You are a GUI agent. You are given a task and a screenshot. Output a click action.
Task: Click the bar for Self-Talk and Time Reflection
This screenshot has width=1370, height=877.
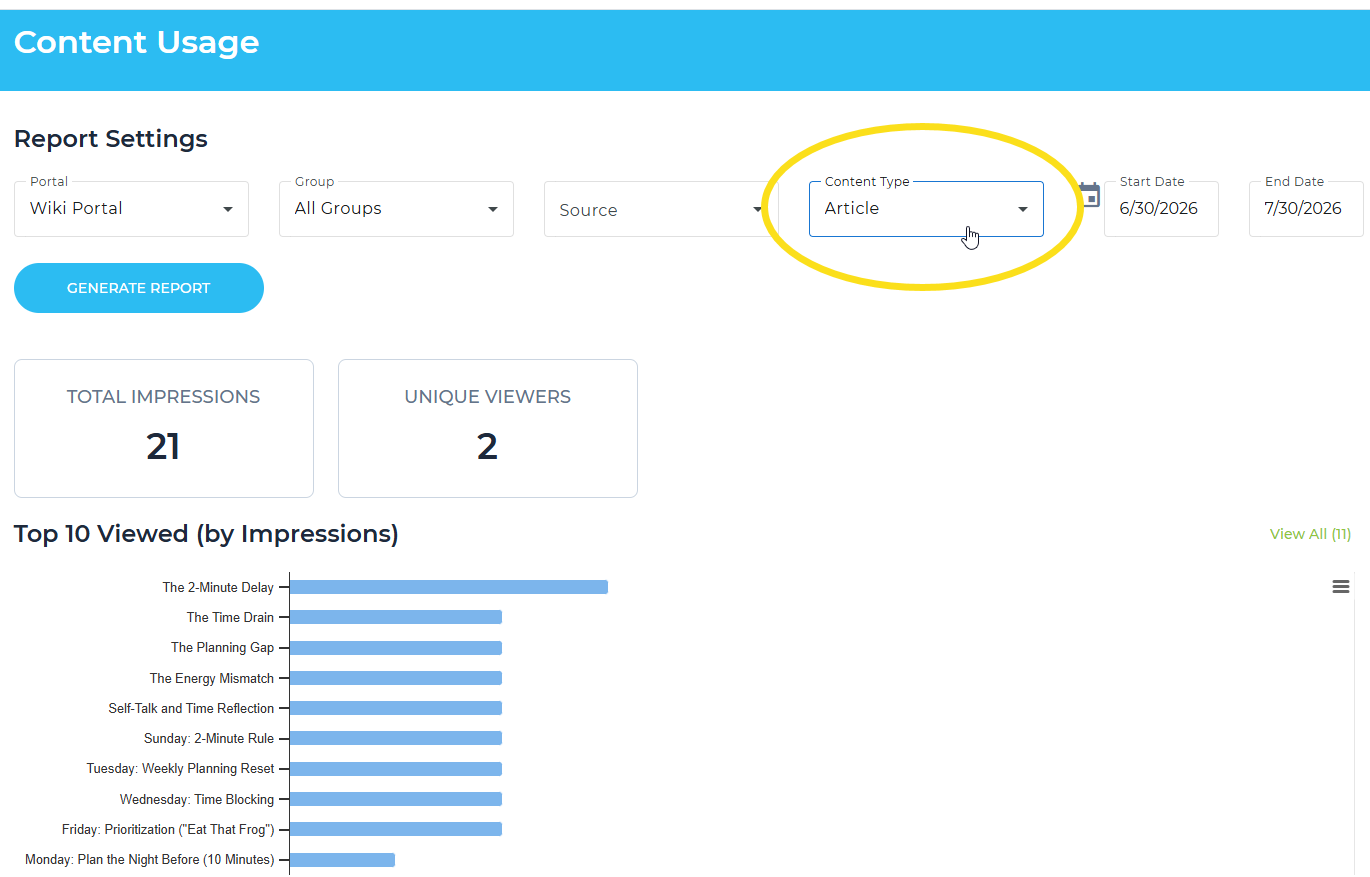[396, 708]
